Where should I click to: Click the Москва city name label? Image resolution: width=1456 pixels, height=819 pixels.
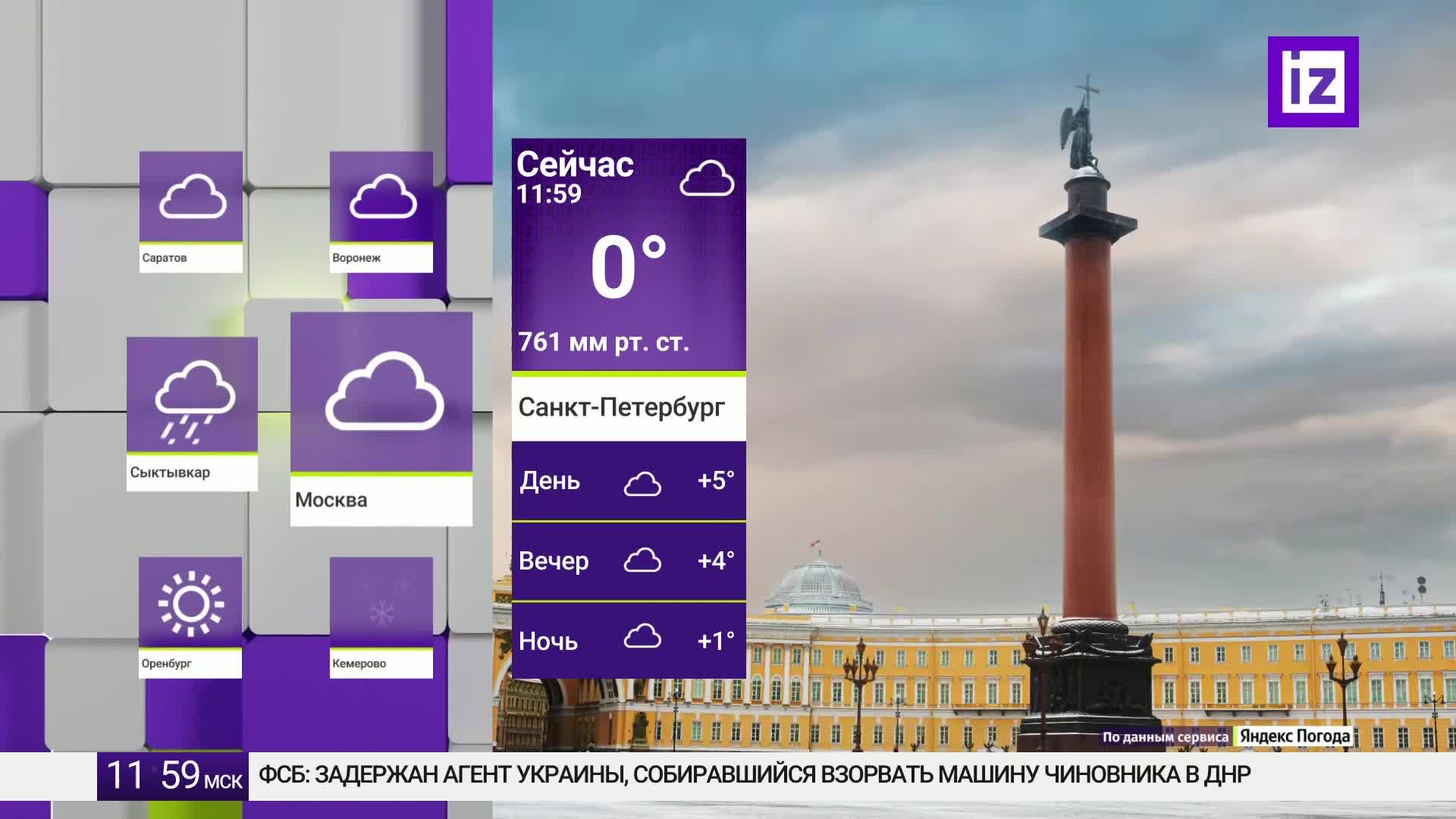[331, 500]
